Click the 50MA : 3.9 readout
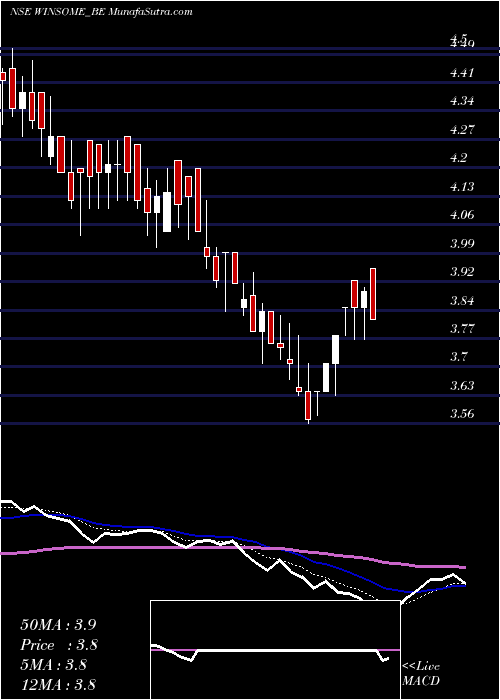500x700 pixels. tap(58, 625)
